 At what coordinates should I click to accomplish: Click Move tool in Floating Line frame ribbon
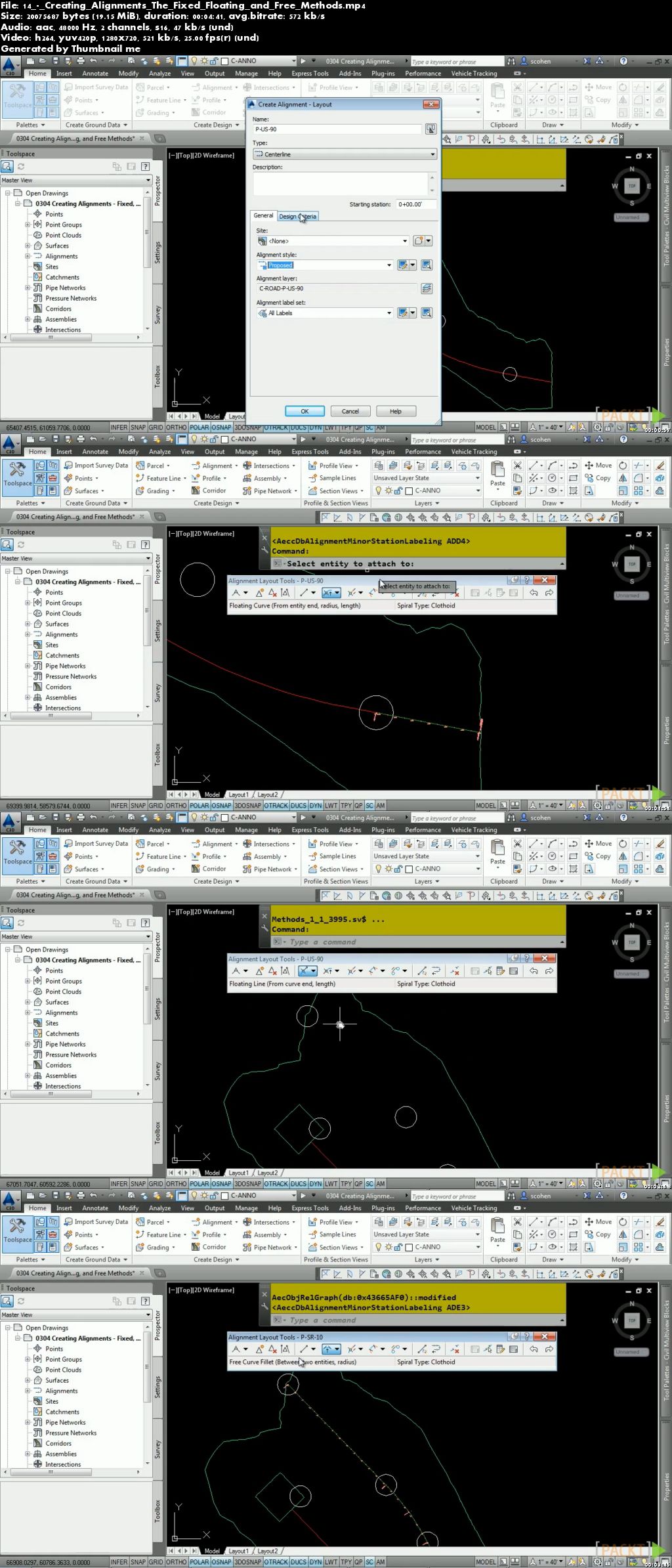pyautogui.click(x=598, y=844)
